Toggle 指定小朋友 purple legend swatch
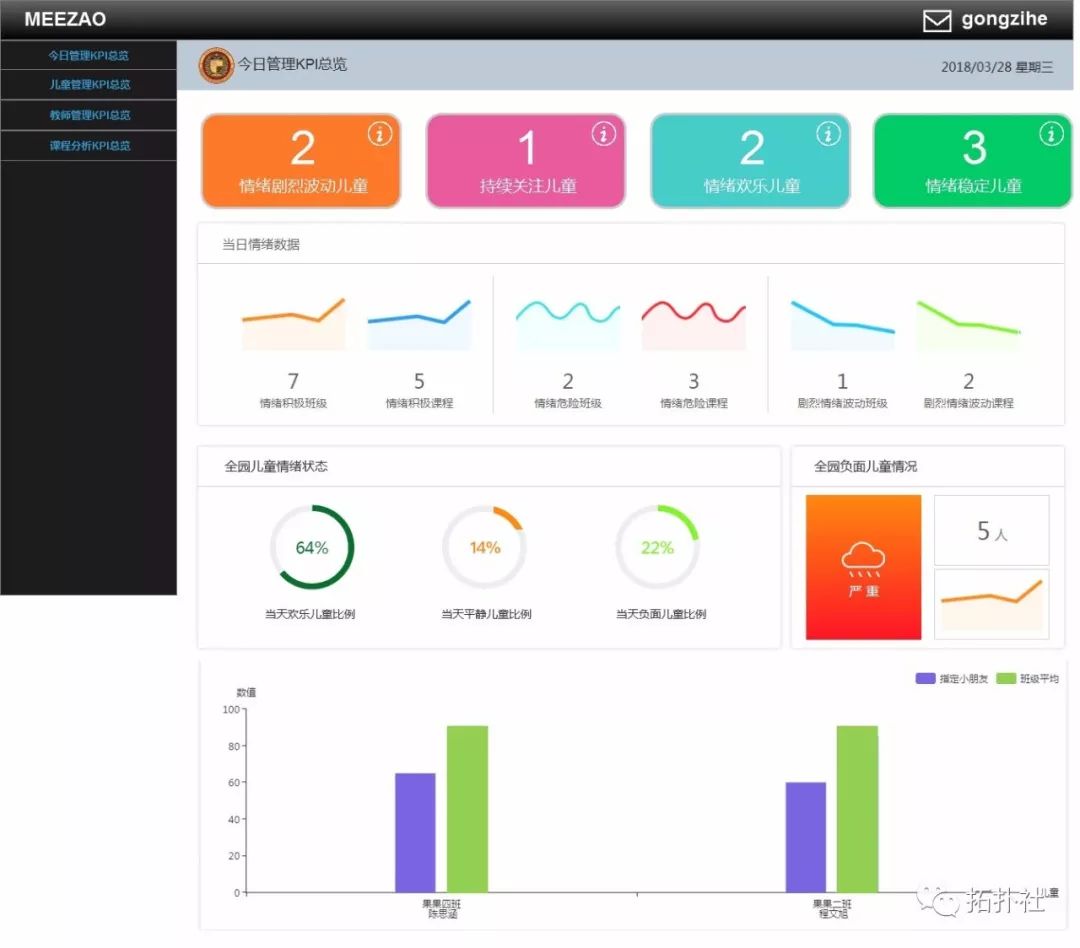Image resolution: width=1080 pixels, height=948 pixels. coord(925,679)
